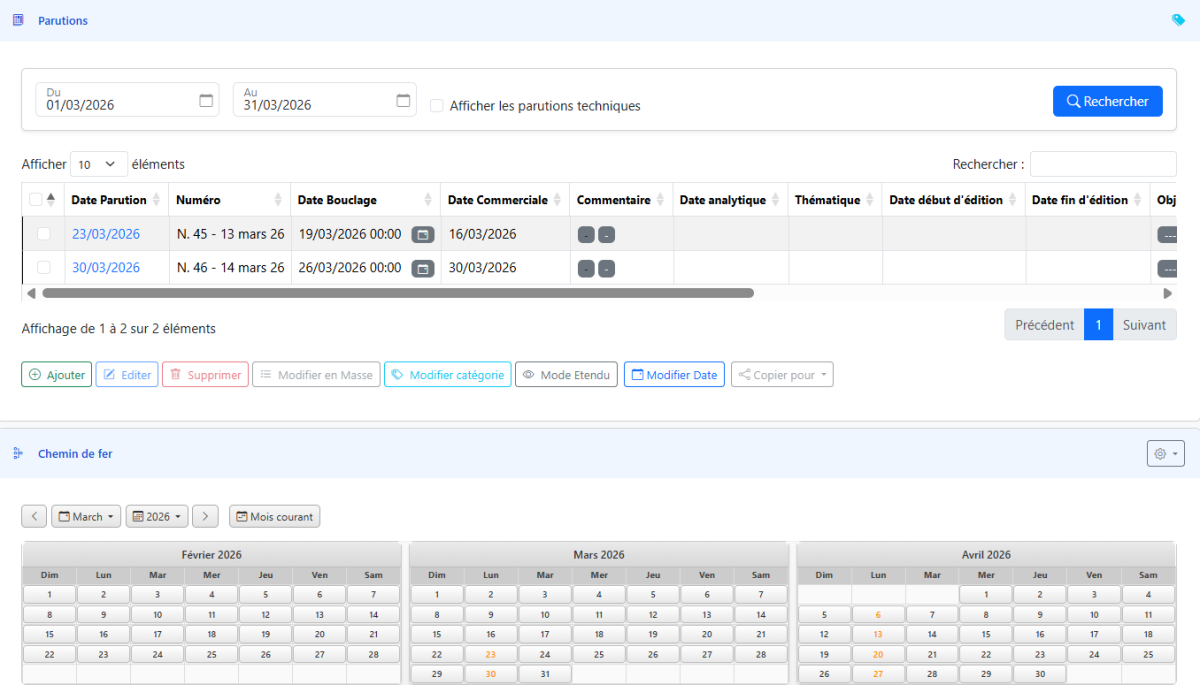Open the Chemin de fer gear settings
Screen dimensions: 1200x700
point(1165,454)
